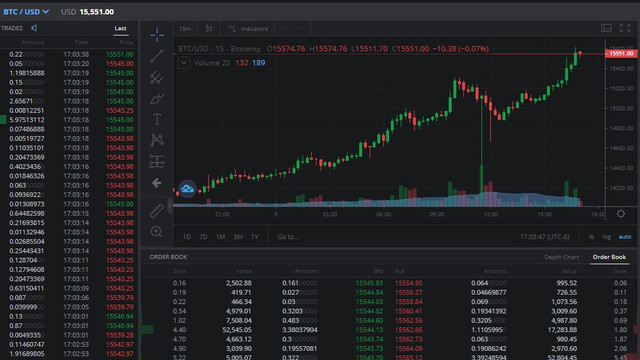Click ask price 15562.66
Viewport: 640px width, 360px height.
[409, 330]
